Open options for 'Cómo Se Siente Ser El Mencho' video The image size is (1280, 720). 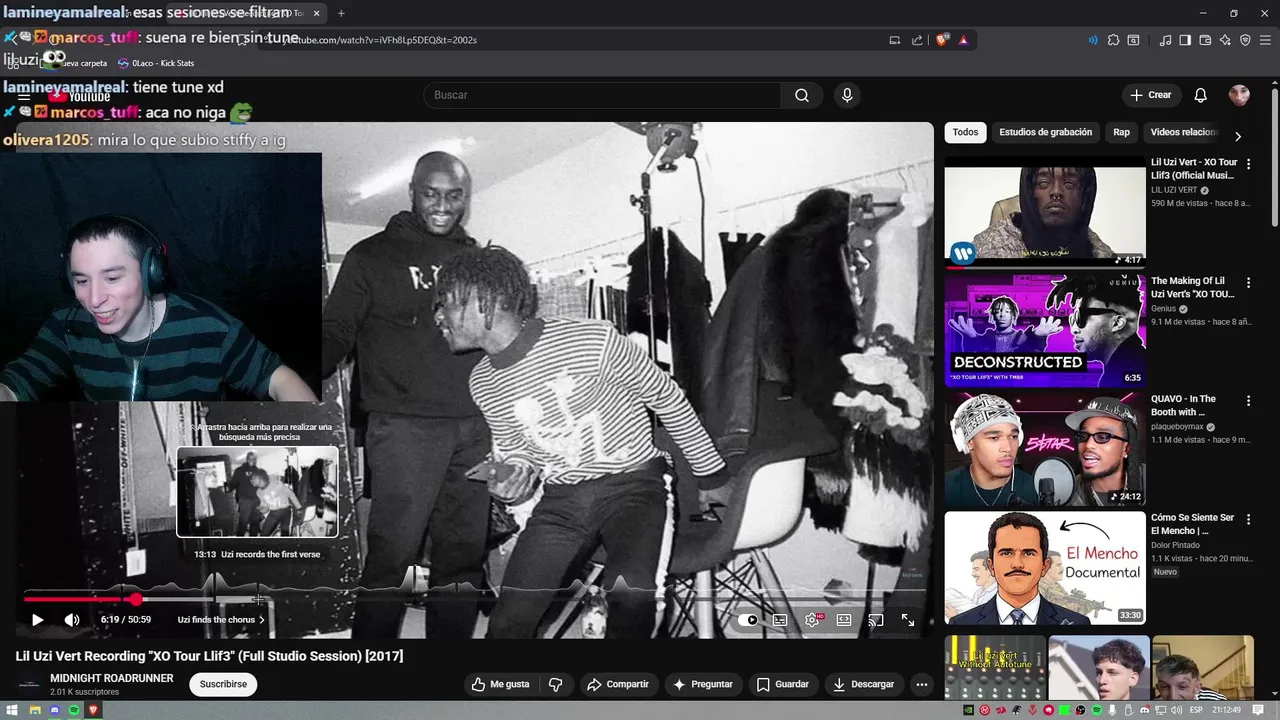(x=1248, y=520)
